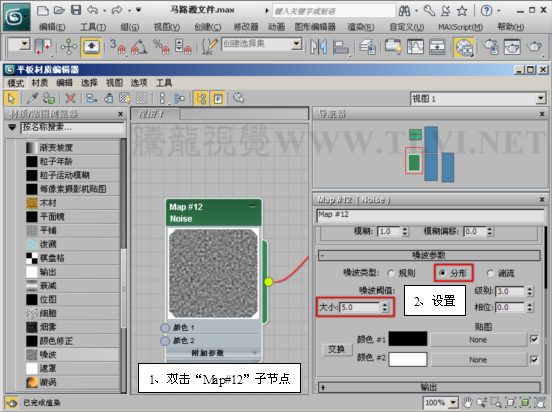Collapse the Map #12 Noise node

252,206
